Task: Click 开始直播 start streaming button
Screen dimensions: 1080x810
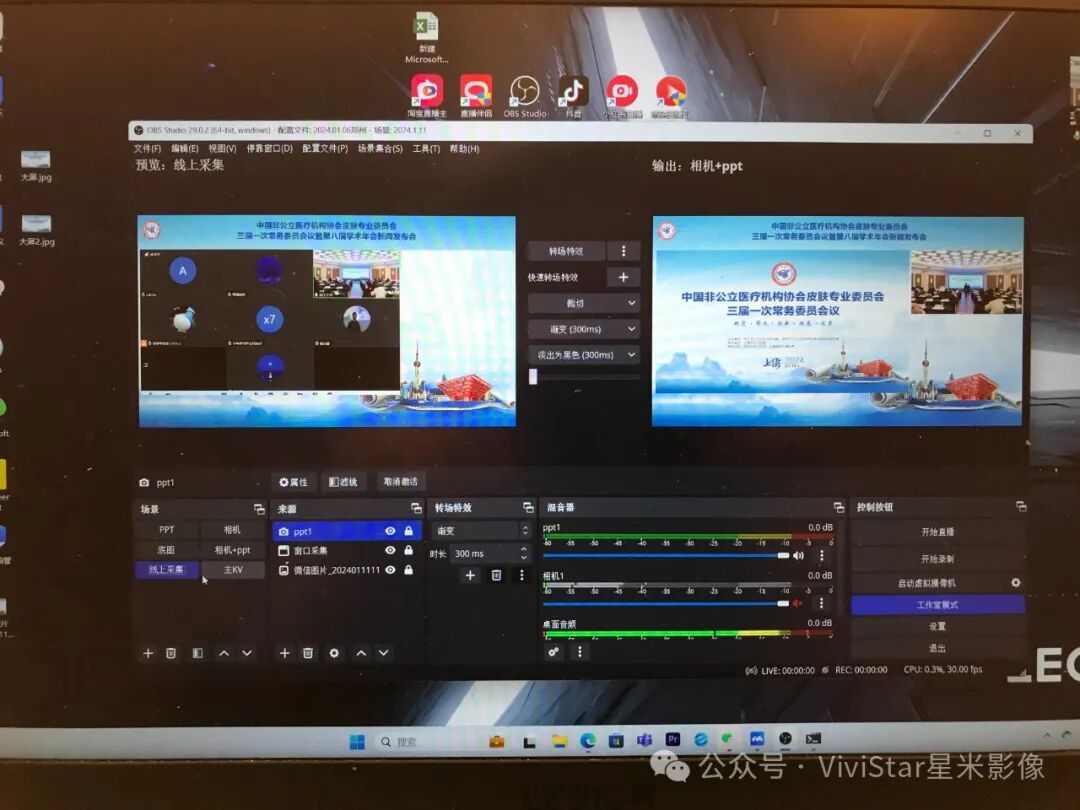Action: pyautogui.click(x=938, y=532)
